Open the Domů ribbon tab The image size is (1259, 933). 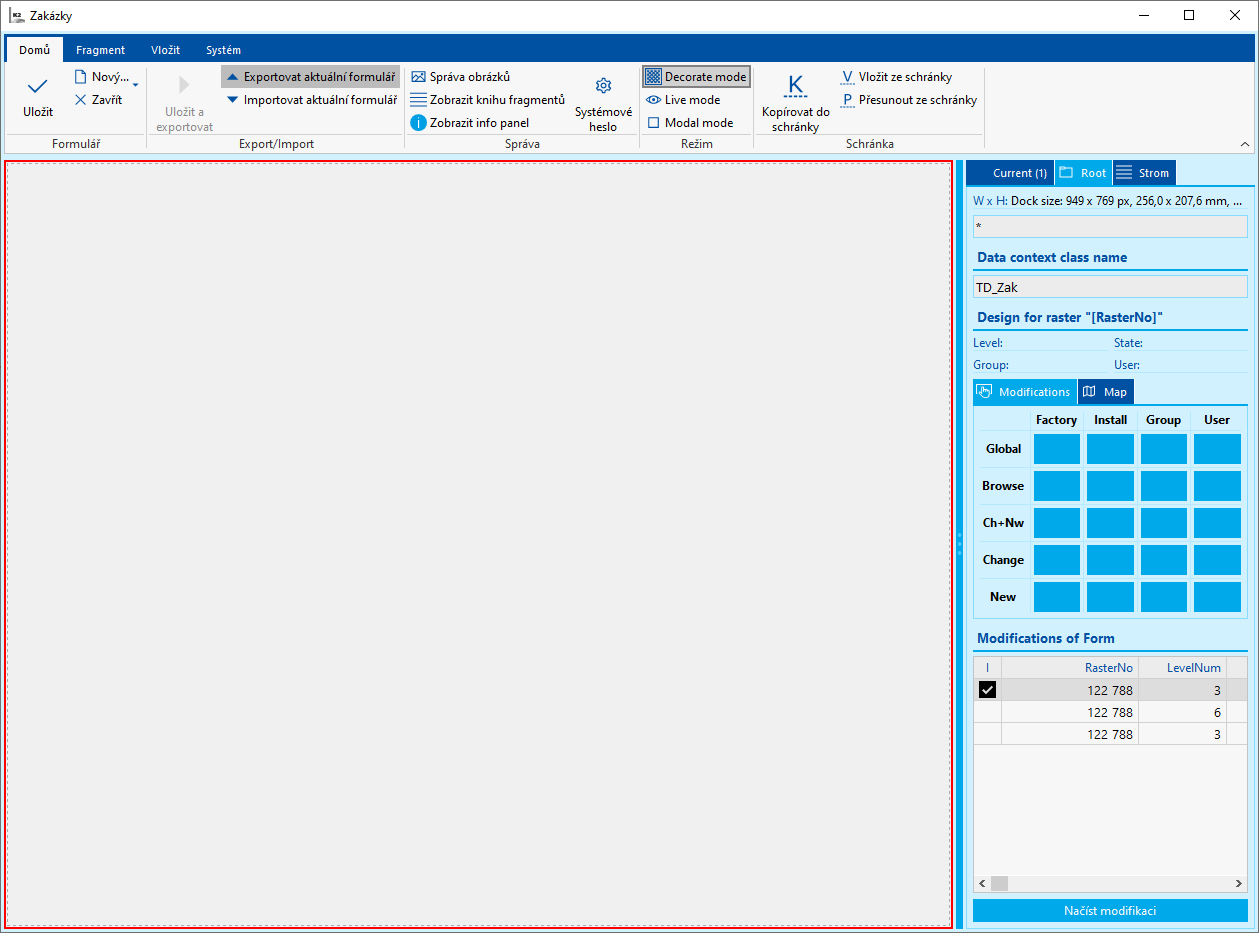pyautogui.click(x=34, y=50)
